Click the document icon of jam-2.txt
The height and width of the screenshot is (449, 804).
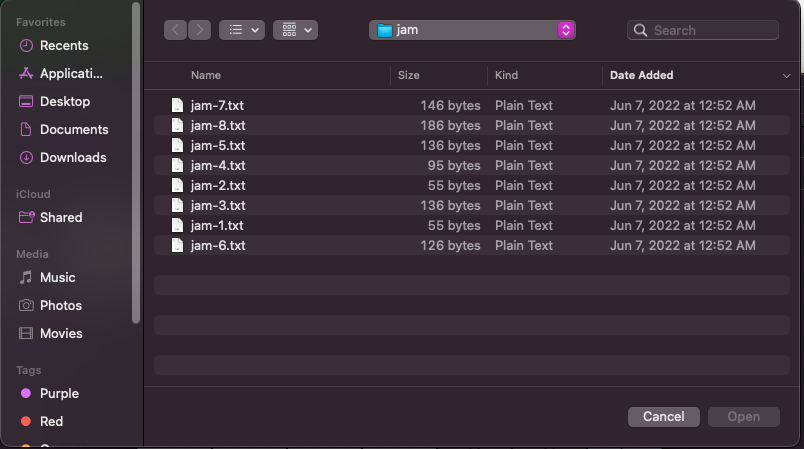177,186
